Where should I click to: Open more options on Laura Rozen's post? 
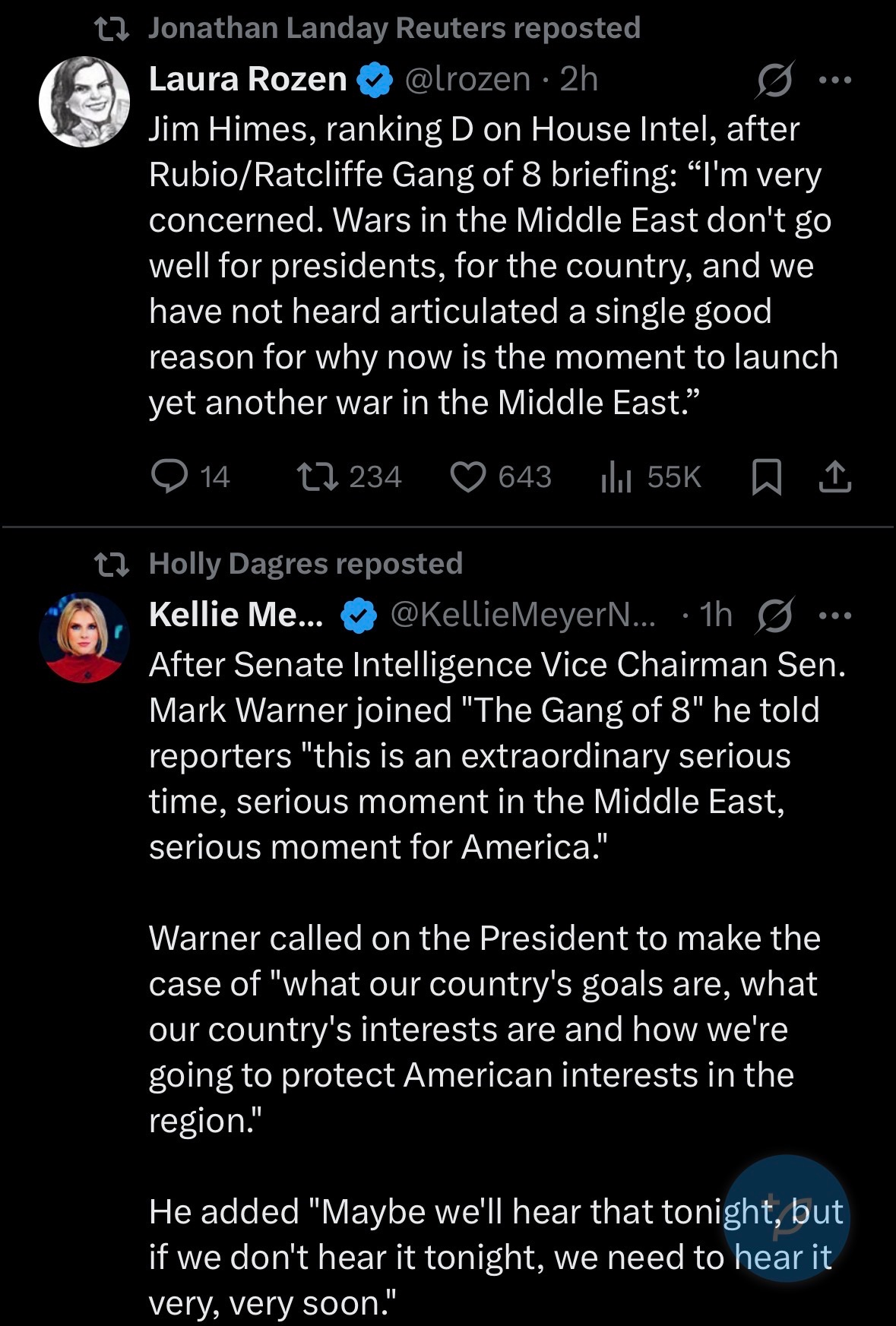[x=836, y=79]
